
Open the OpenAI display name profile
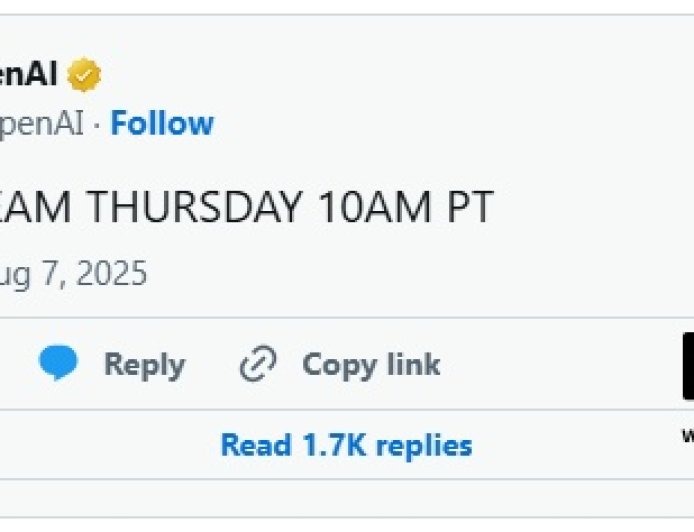pyautogui.click(x=28, y=74)
